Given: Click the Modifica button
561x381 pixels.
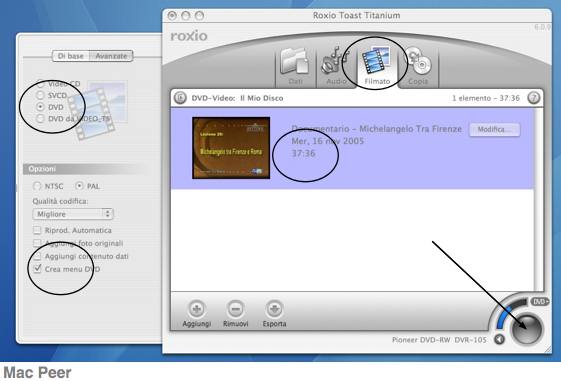Looking at the screenshot, I should pyautogui.click(x=494, y=129).
